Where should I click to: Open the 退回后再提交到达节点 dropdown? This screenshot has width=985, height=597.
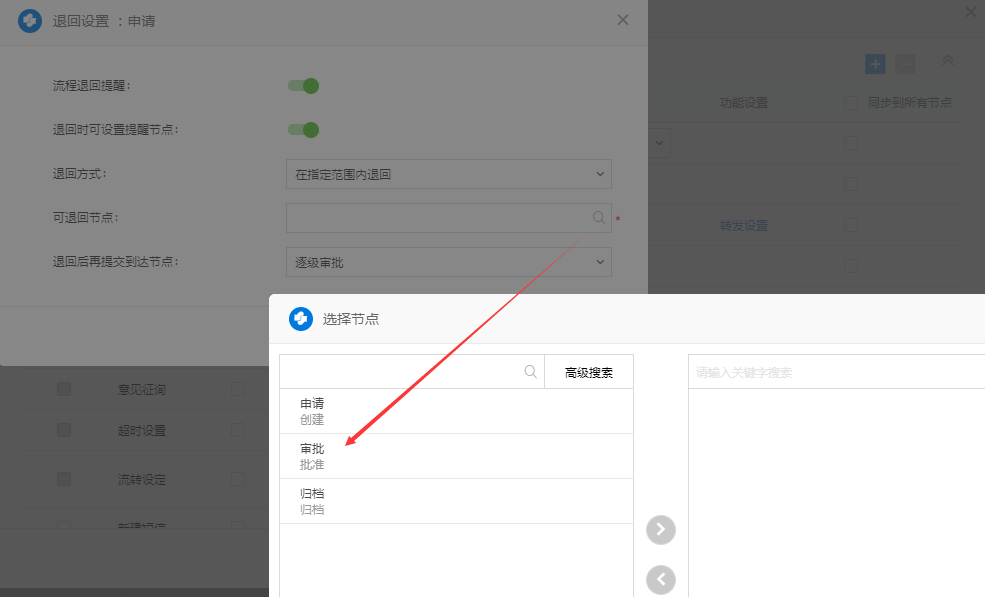tap(448, 262)
